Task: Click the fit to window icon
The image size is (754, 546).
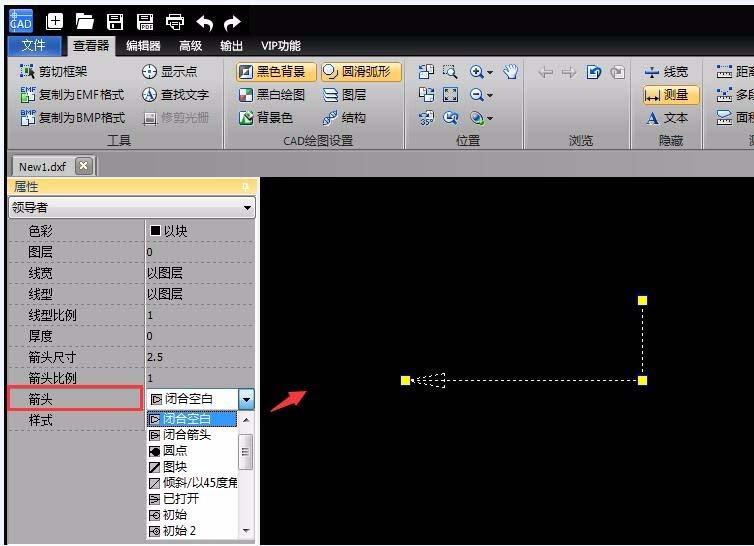Action: 450,95
